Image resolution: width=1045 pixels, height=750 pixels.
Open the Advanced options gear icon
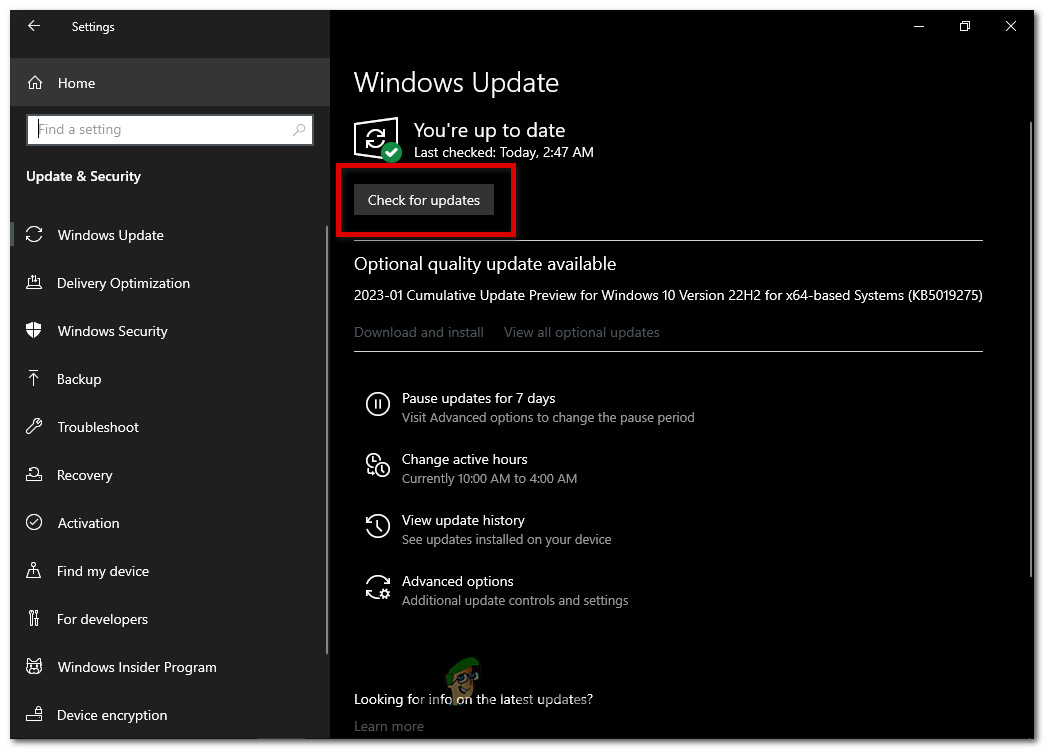377,587
